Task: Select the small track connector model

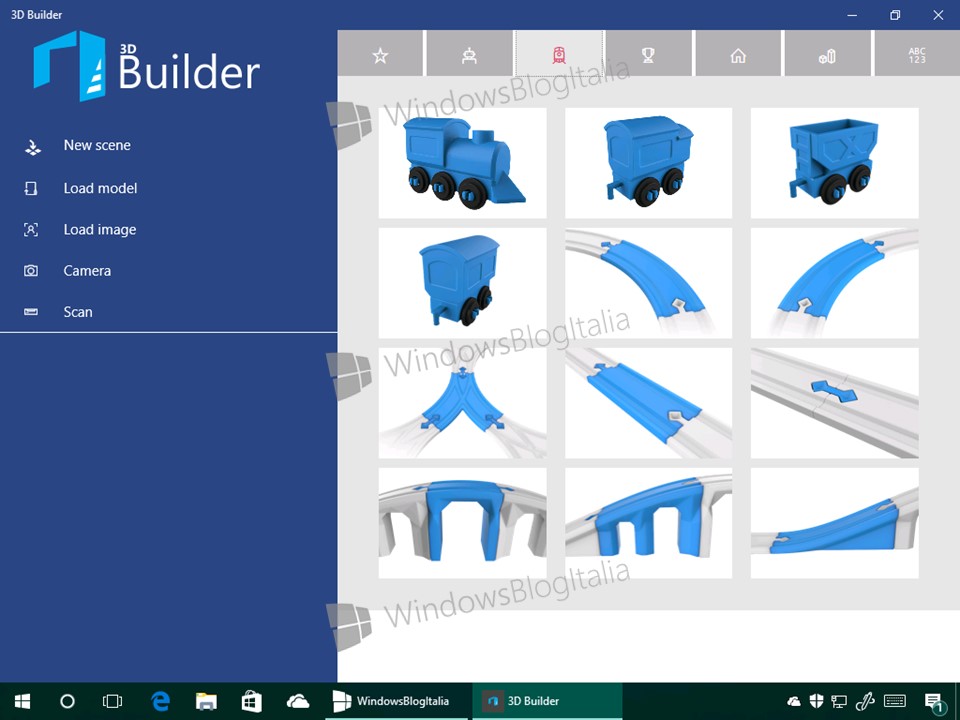Action: (x=834, y=403)
